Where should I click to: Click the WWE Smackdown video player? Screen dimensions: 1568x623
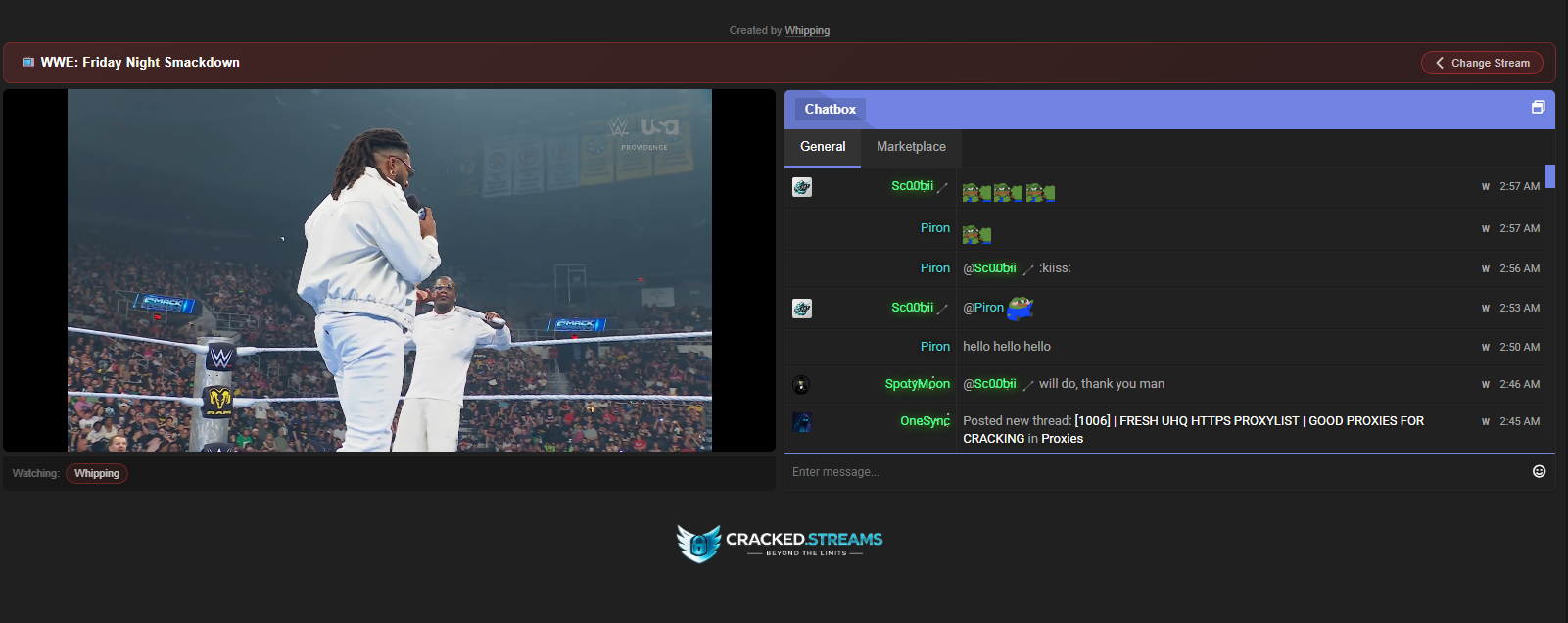pyautogui.click(x=390, y=270)
